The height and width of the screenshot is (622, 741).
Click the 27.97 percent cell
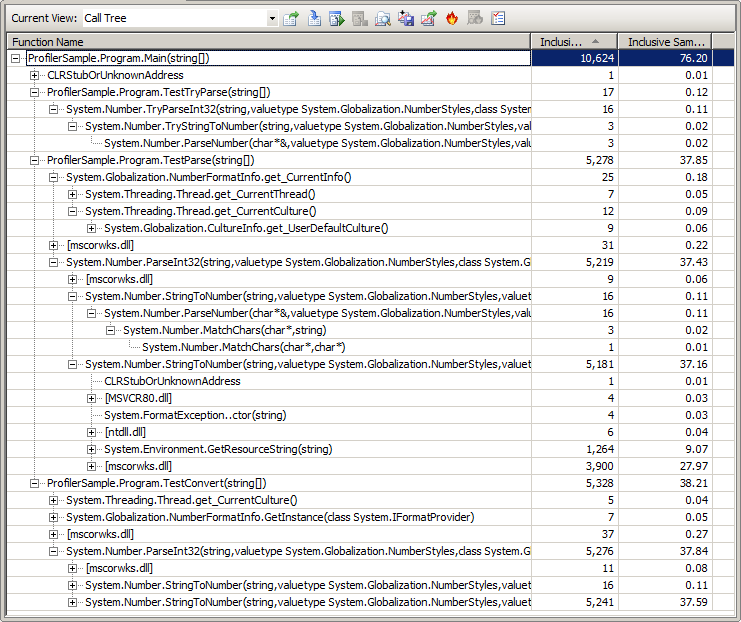(x=665, y=466)
